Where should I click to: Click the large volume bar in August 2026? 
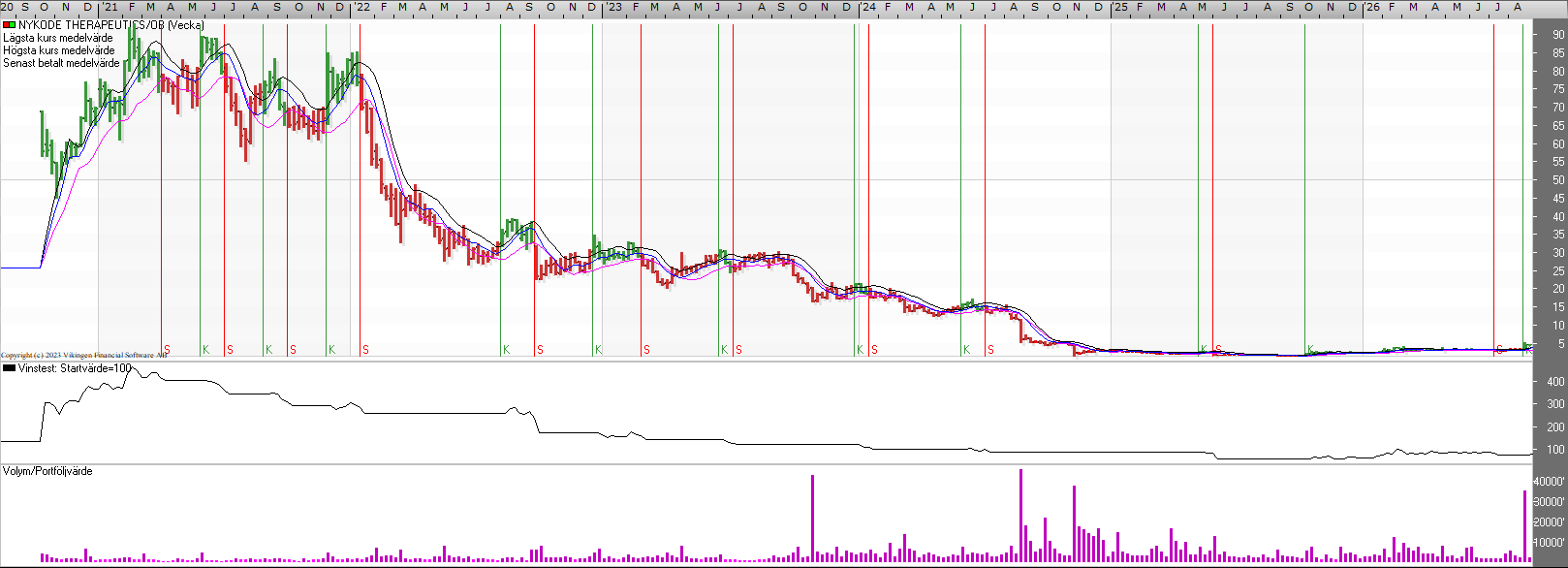[1524, 526]
